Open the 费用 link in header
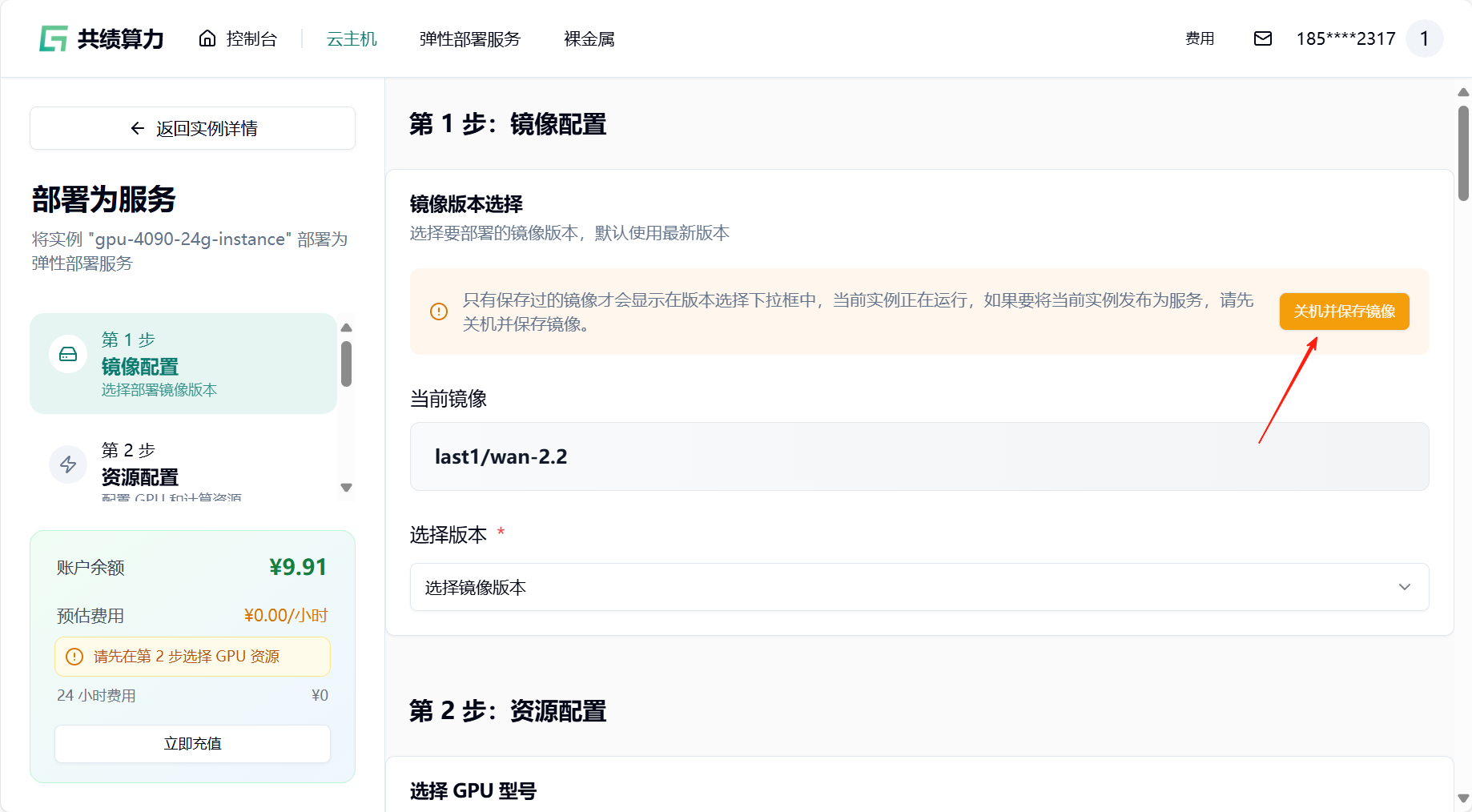 [1199, 38]
